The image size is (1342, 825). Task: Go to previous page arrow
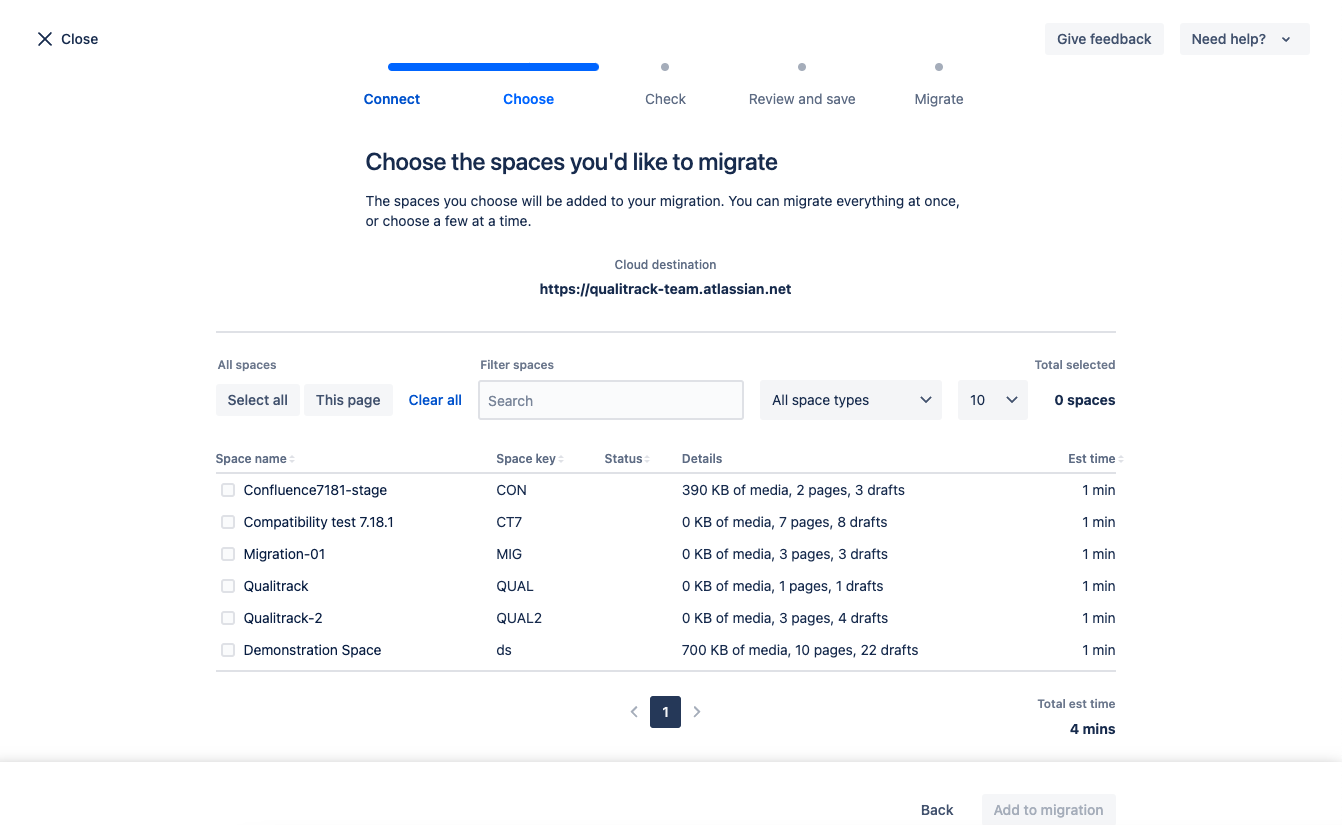click(634, 712)
